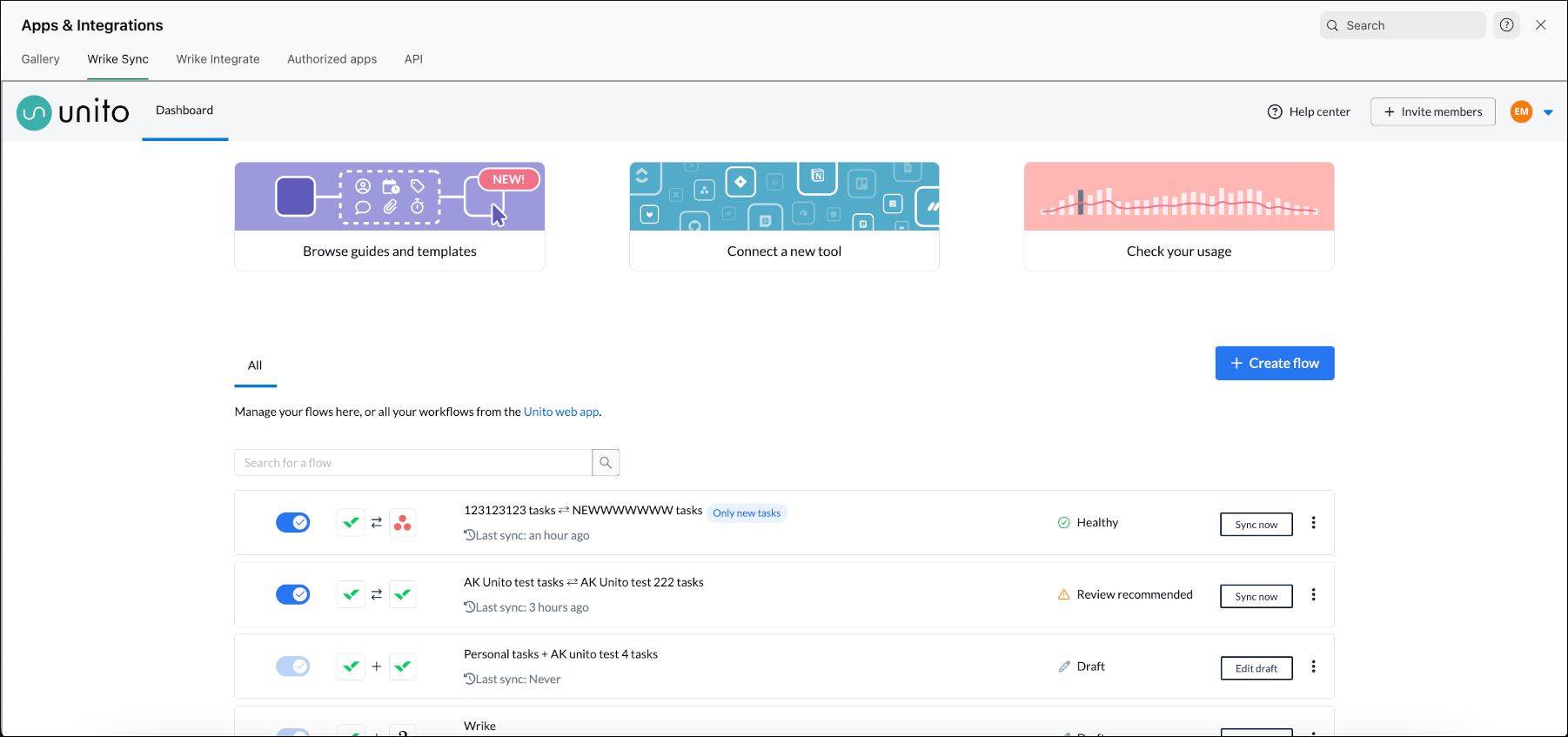Click the Asana icon in first flow
The height and width of the screenshot is (737, 1568).
click(402, 523)
